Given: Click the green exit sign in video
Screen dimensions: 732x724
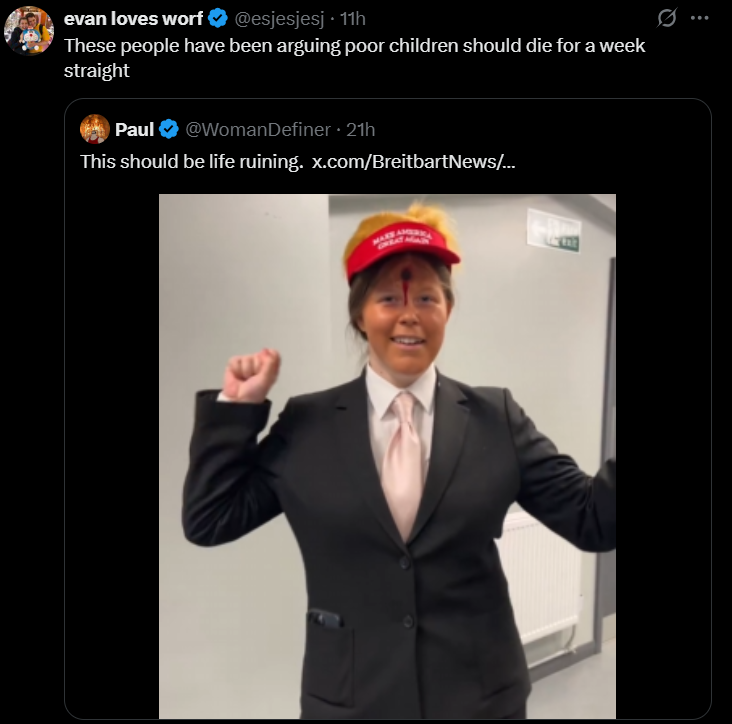Looking at the screenshot, I should pyautogui.click(x=554, y=231).
